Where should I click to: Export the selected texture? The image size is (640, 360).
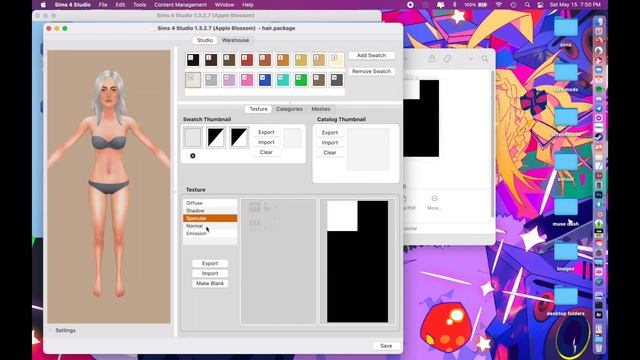[x=210, y=263]
